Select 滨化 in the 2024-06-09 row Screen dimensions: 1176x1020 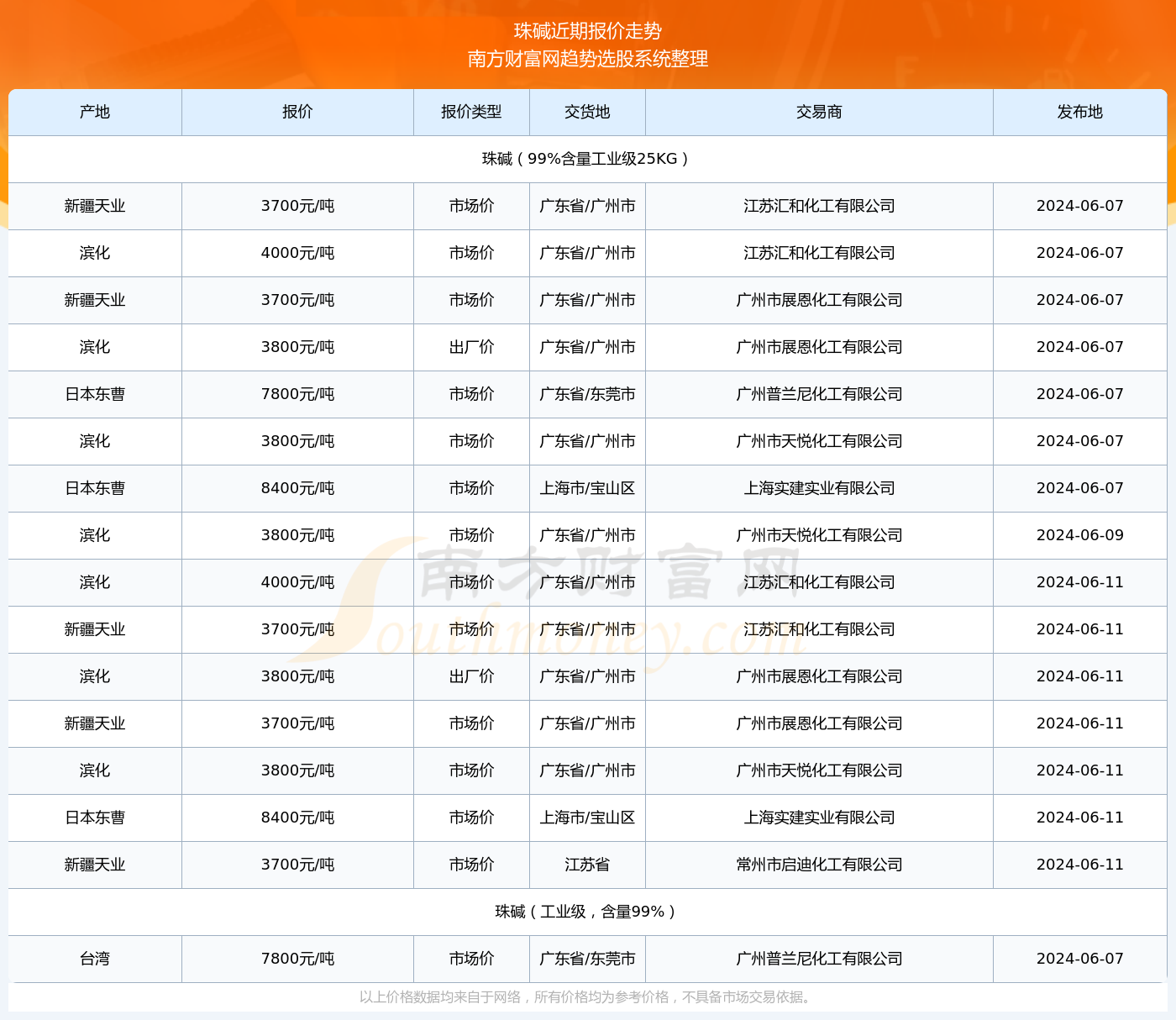coord(95,535)
